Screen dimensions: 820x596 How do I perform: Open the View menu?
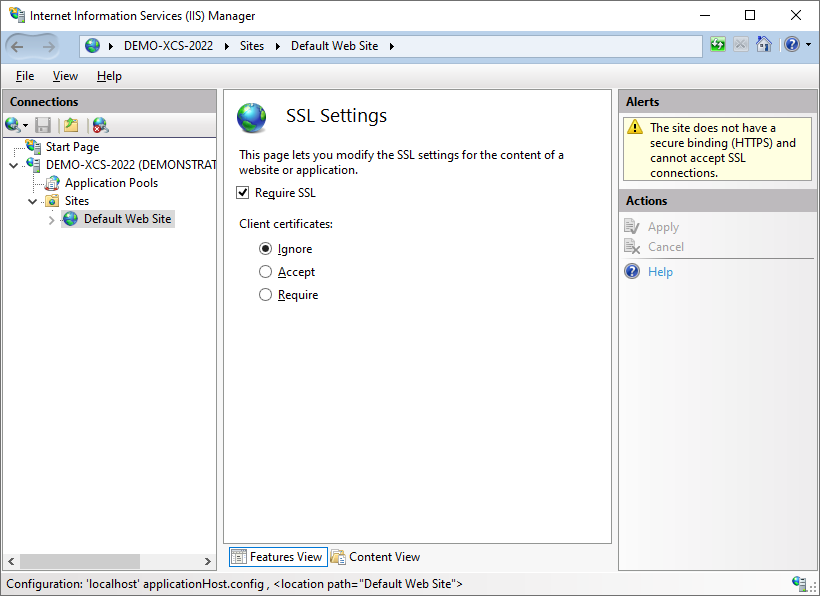click(65, 76)
